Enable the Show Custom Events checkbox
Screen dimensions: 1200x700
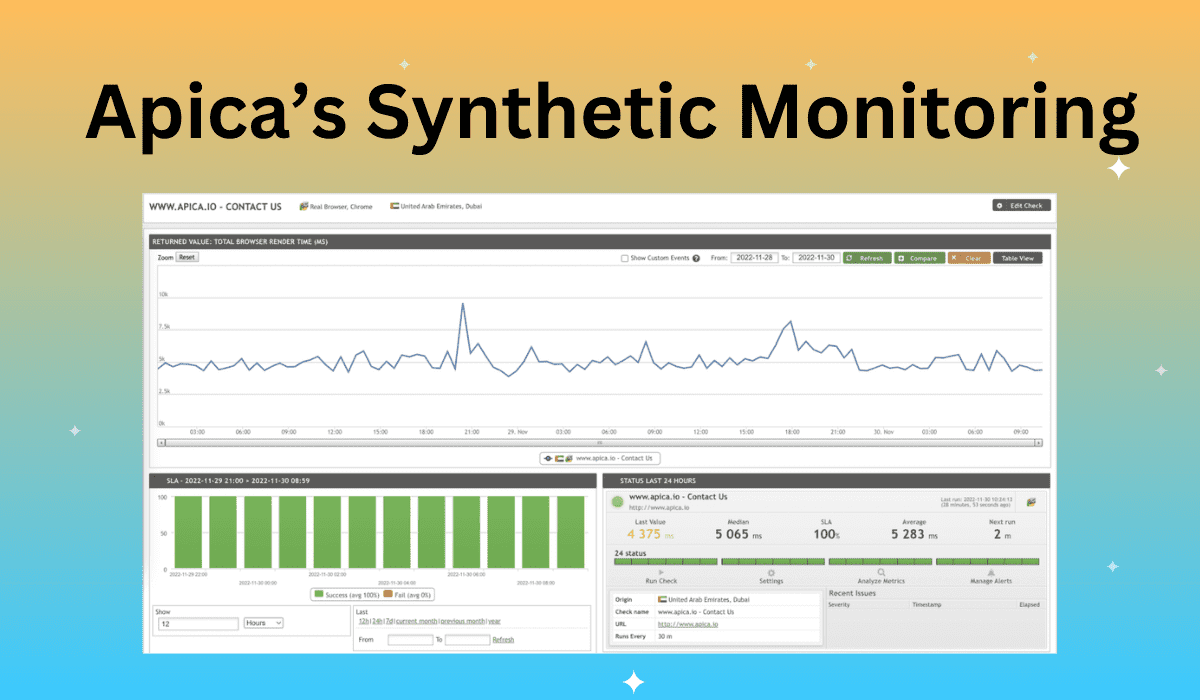pyautogui.click(x=625, y=258)
